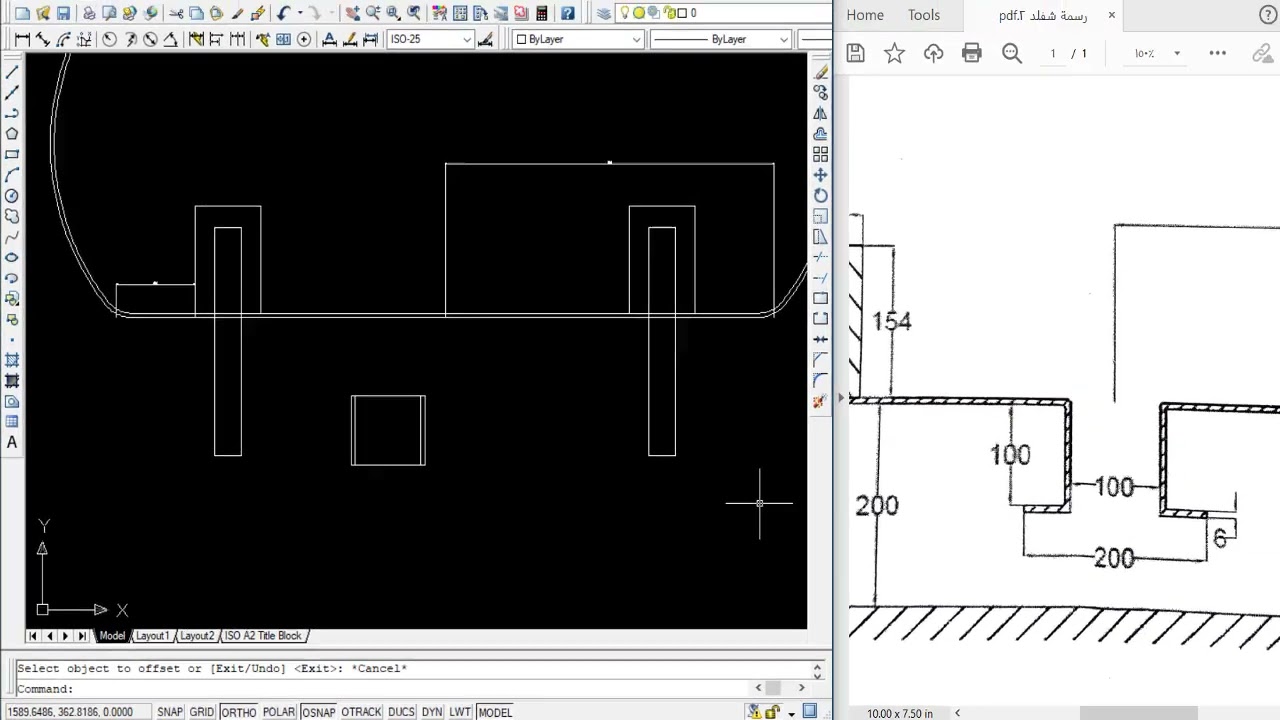Open the ByLayer color dropdown

pos(636,39)
